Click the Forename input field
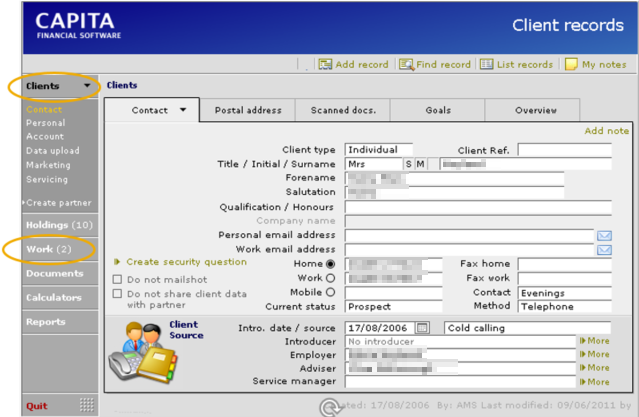Image resolution: width=639 pixels, height=417 pixels. [454, 178]
